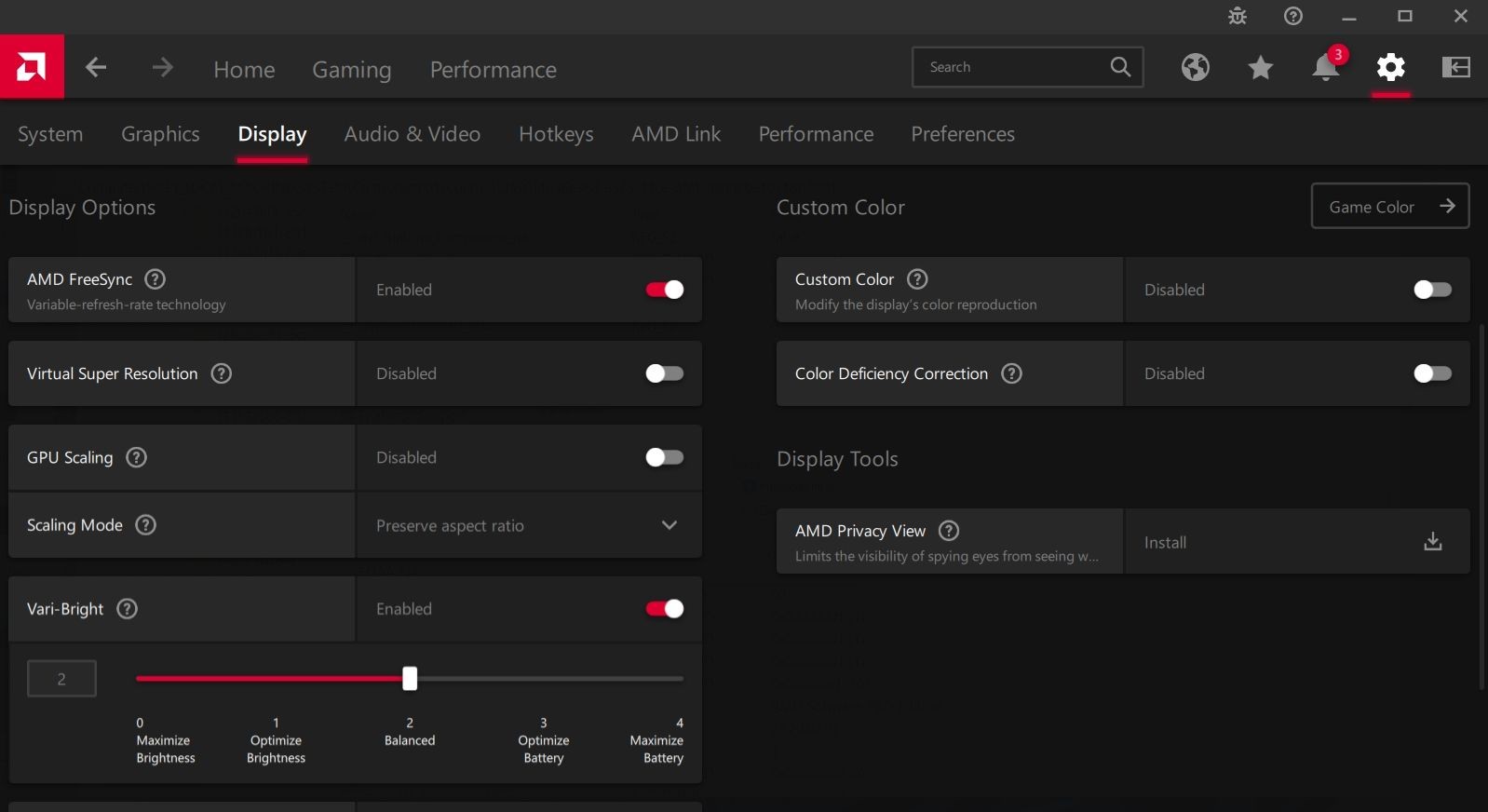
Task: Show help for Scaling Mode
Action: point(145,524)
